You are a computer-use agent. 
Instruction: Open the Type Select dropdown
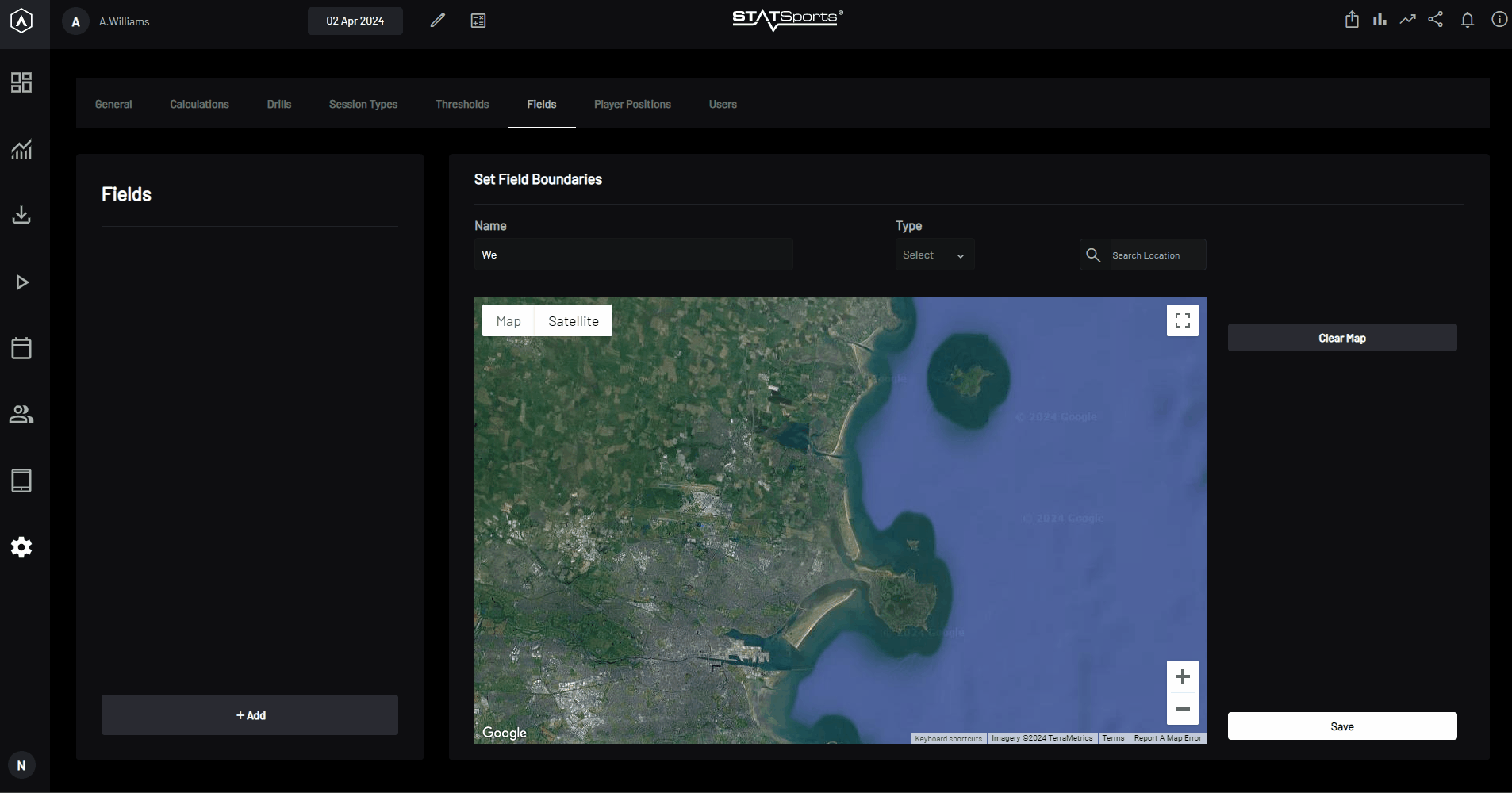(934, 255)
